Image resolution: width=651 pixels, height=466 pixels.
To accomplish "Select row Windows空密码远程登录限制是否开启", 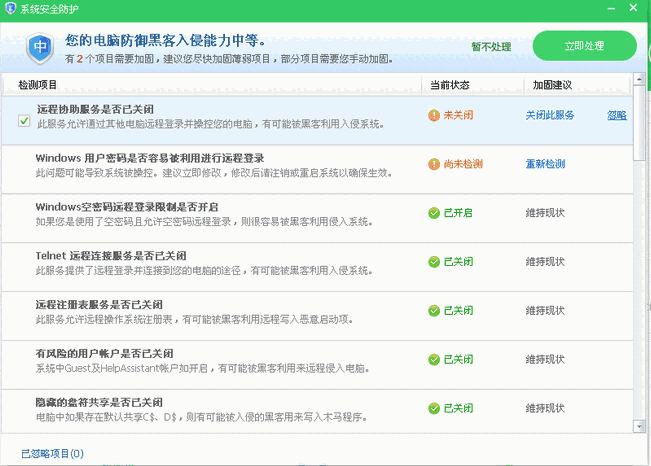I will [318, 218].
